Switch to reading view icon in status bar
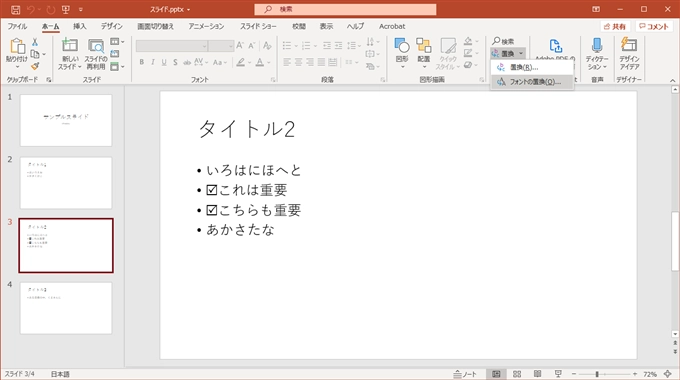The width and height of the screenshot is (680, 380). 537,374
